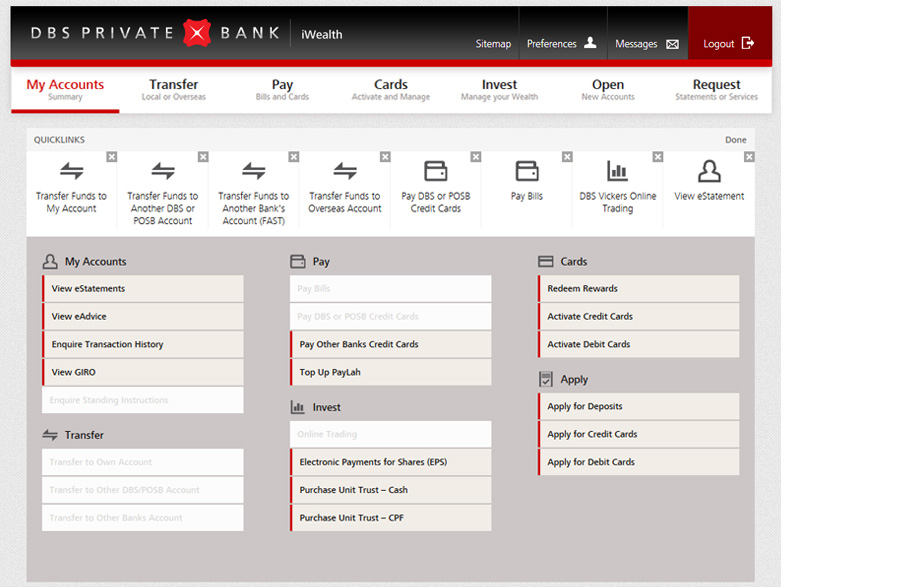910x587 pixels.
Task: Select Enquire Standing Instructions option
Action: point(143,400)
